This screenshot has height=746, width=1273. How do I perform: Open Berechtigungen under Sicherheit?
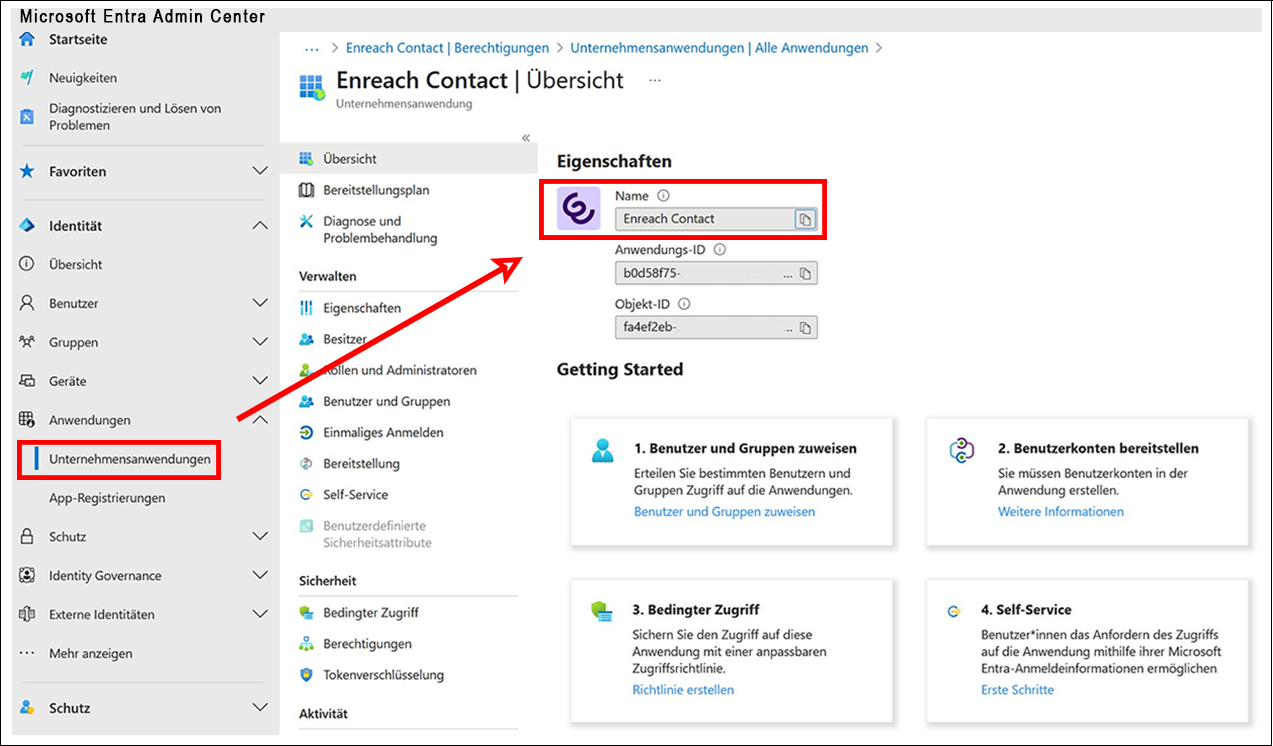click(x=367, y=644)
